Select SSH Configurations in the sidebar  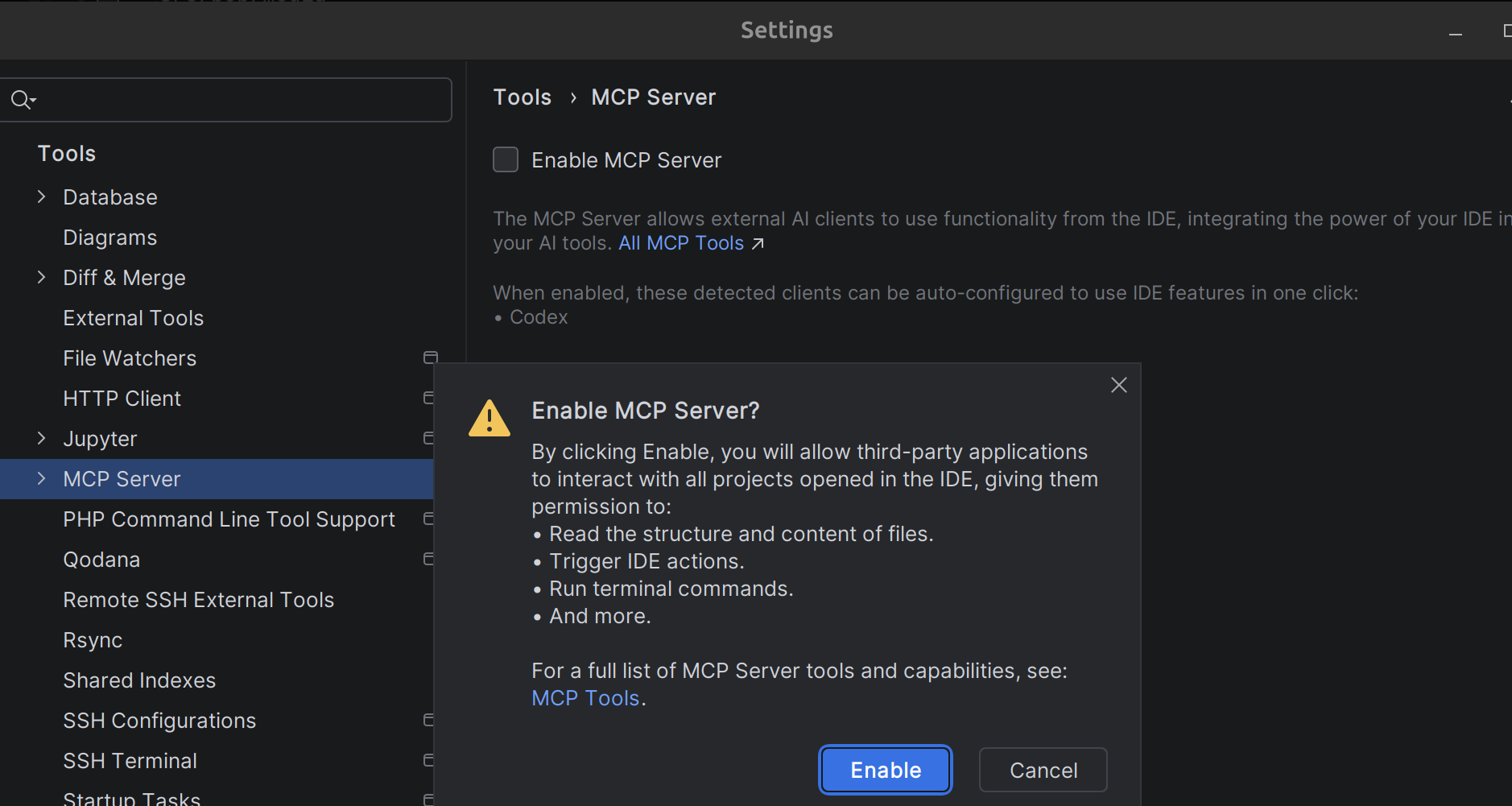pyautogui.click(x=159, y=721)
